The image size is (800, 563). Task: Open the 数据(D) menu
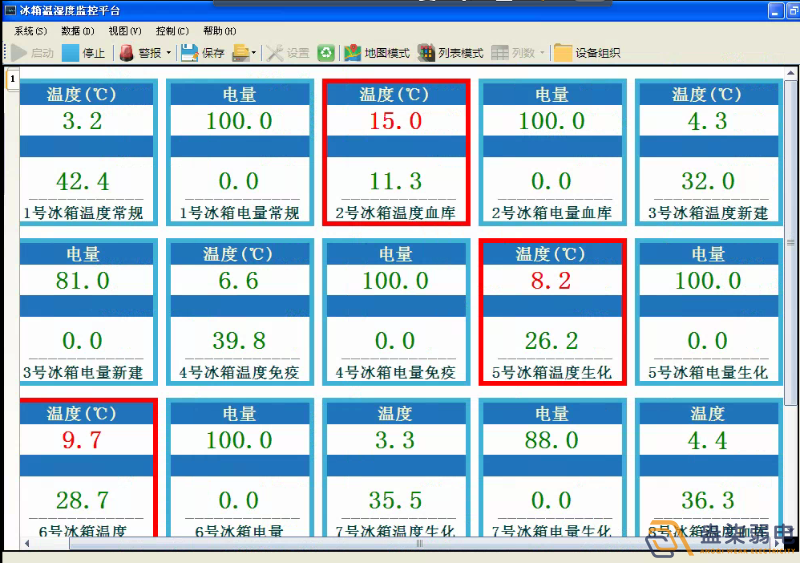pyautogui.click(x=77, y=31)
